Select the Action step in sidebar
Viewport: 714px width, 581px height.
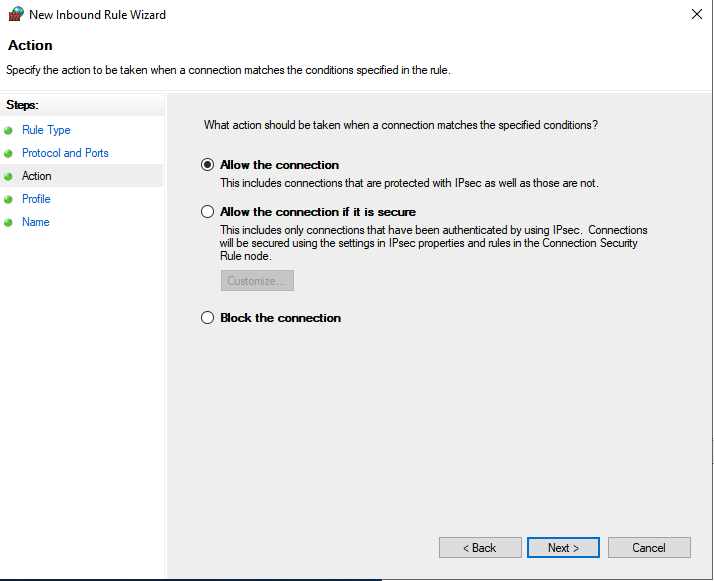(x=36, y=176)
